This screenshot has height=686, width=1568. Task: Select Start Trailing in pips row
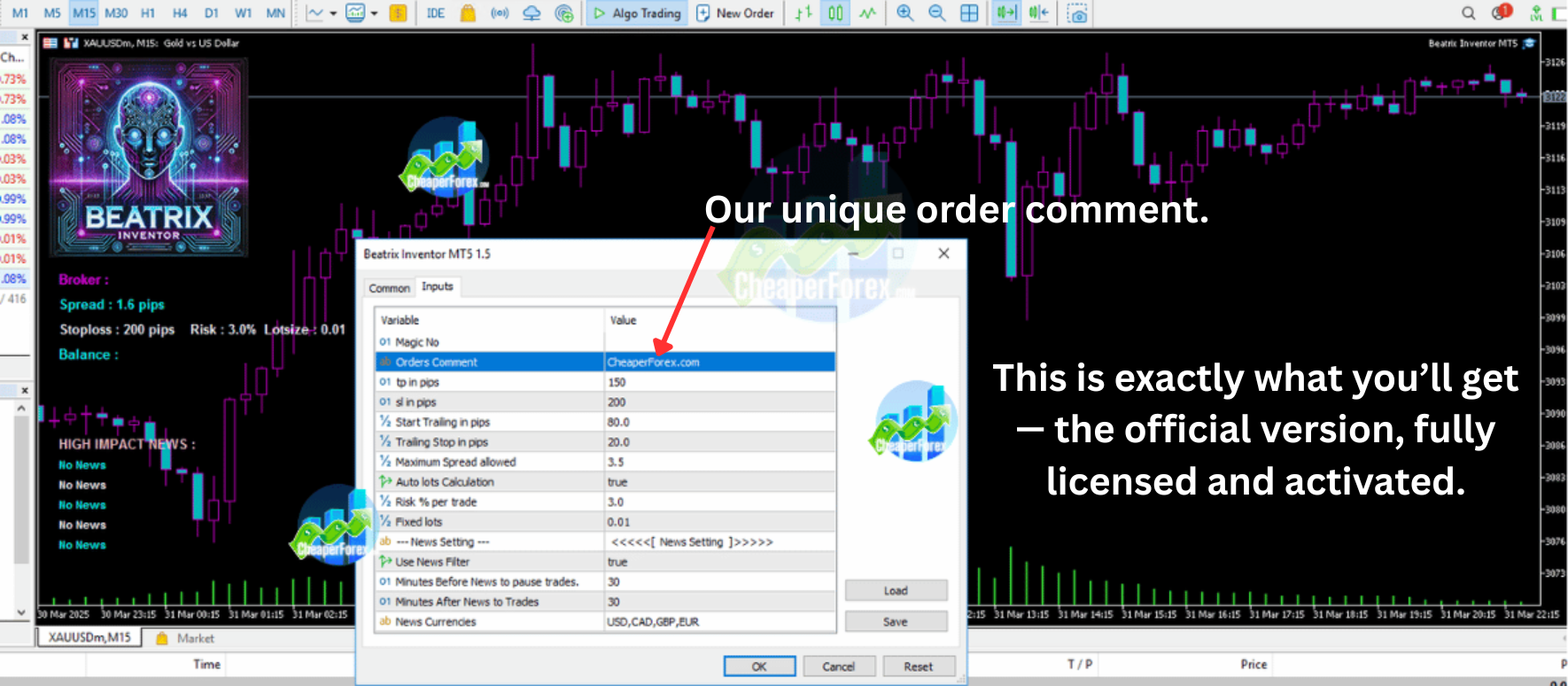pos(605,422)
